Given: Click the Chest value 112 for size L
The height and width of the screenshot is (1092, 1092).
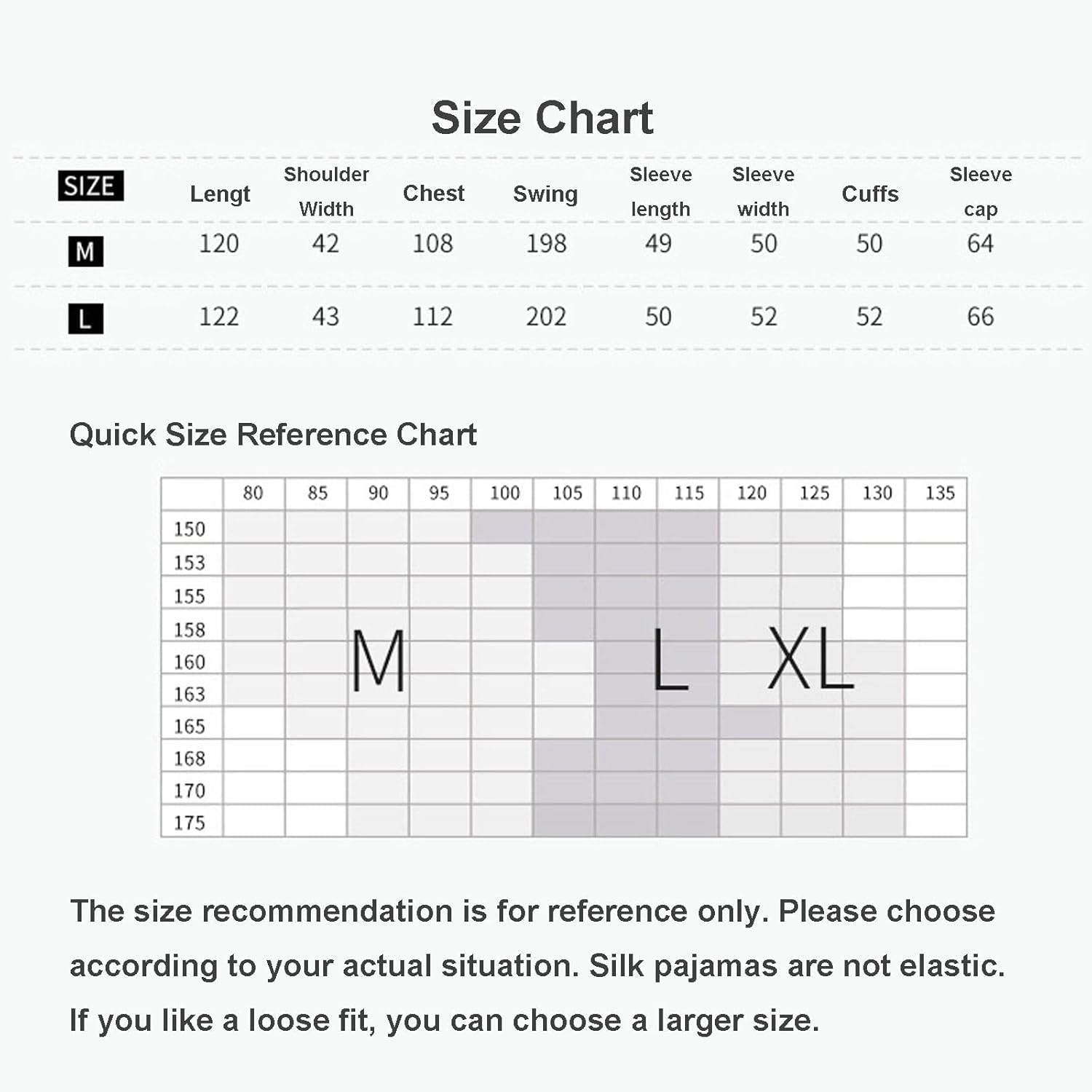Looking at the screenshot, I should click(432, 317).
